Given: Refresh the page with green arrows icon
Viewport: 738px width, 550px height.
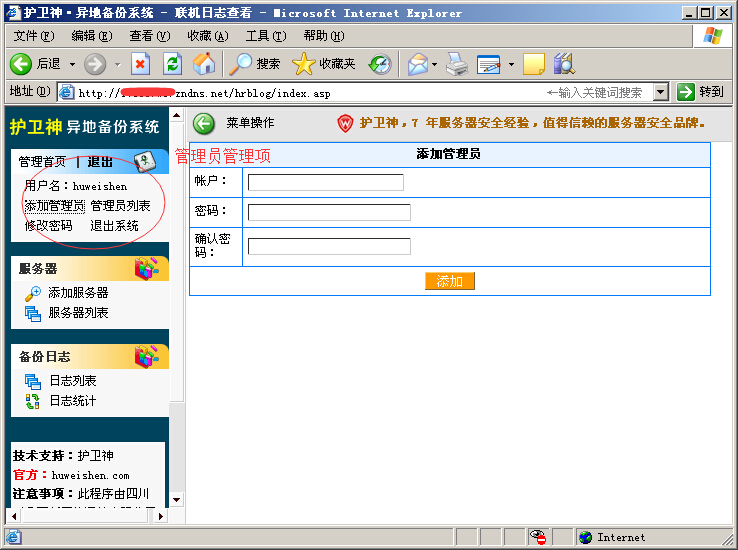Looking at the screenshot, I should point(172,64).
